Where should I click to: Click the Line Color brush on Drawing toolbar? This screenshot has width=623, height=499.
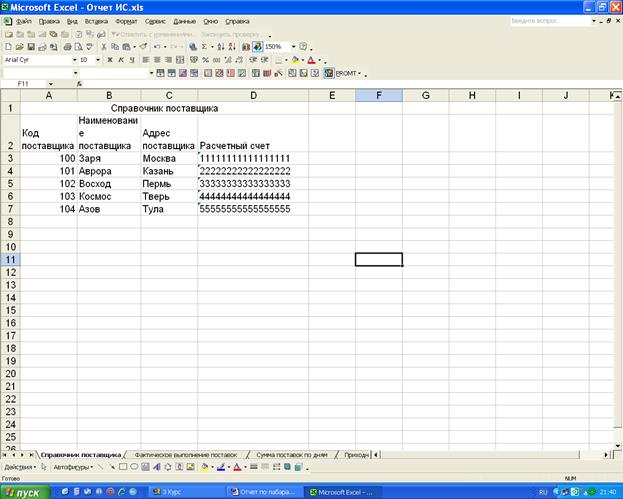(221, 467)
